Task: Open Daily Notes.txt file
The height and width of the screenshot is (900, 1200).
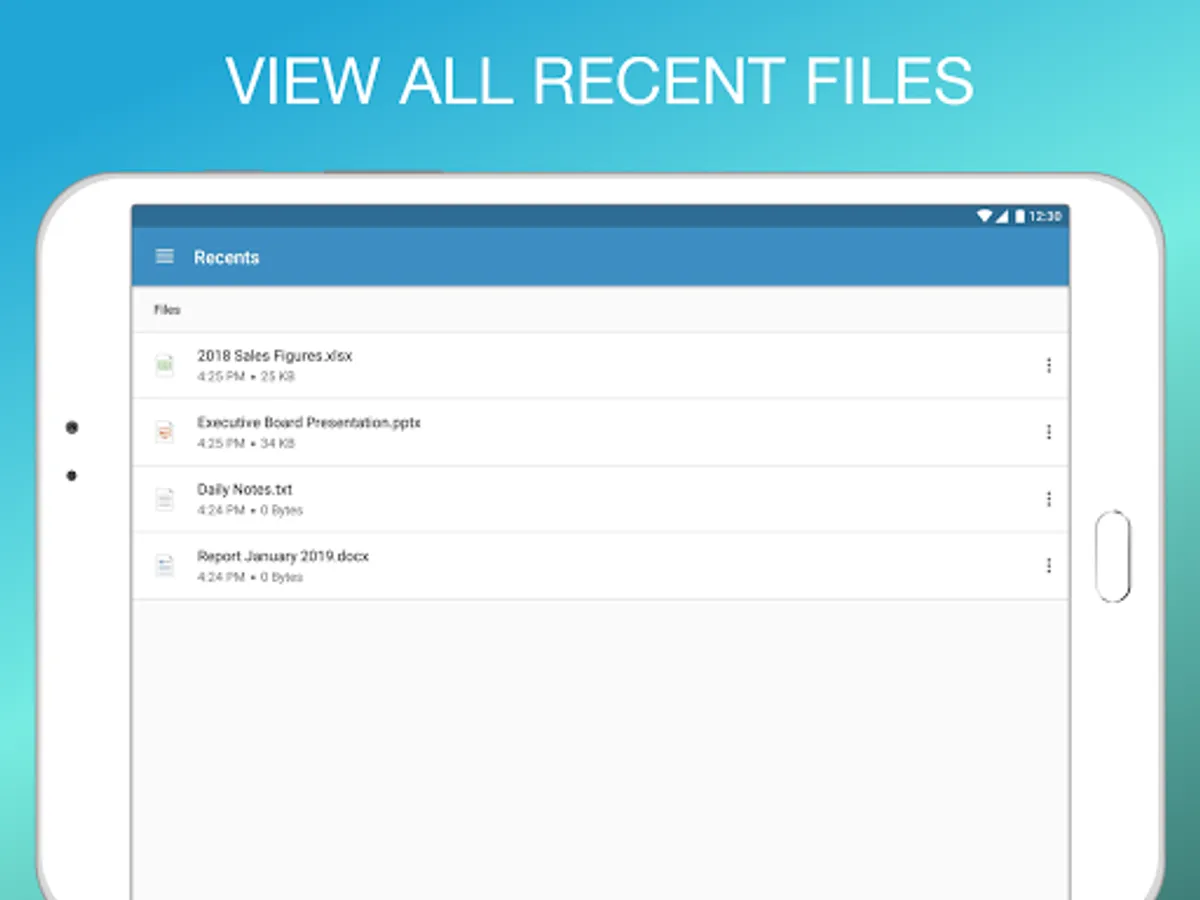Action: [600, 499]
